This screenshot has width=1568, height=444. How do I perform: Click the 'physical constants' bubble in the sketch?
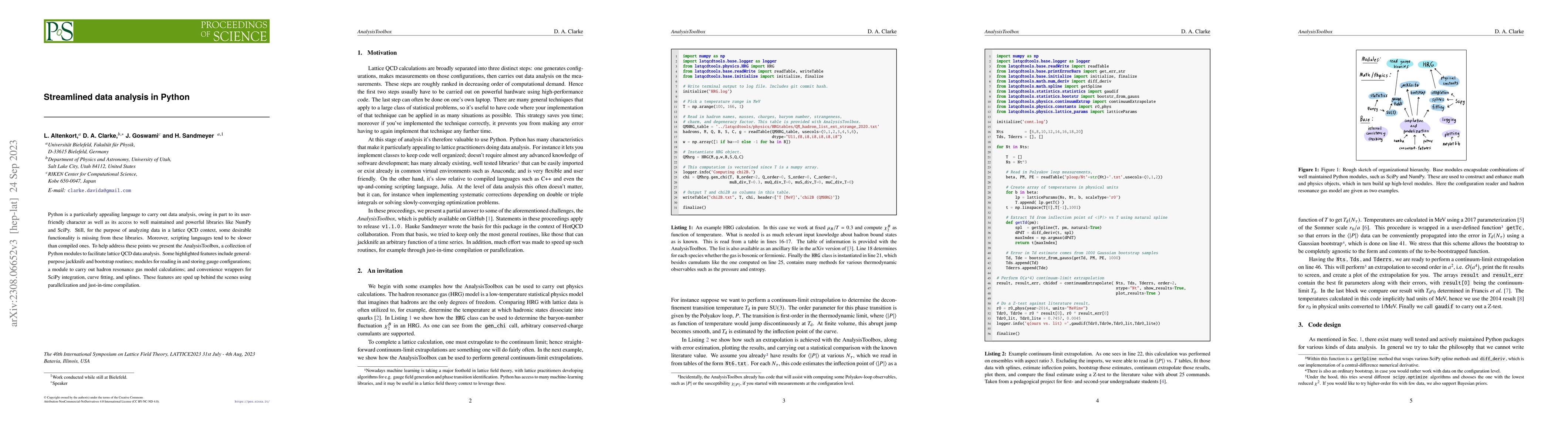[1449, 81]
